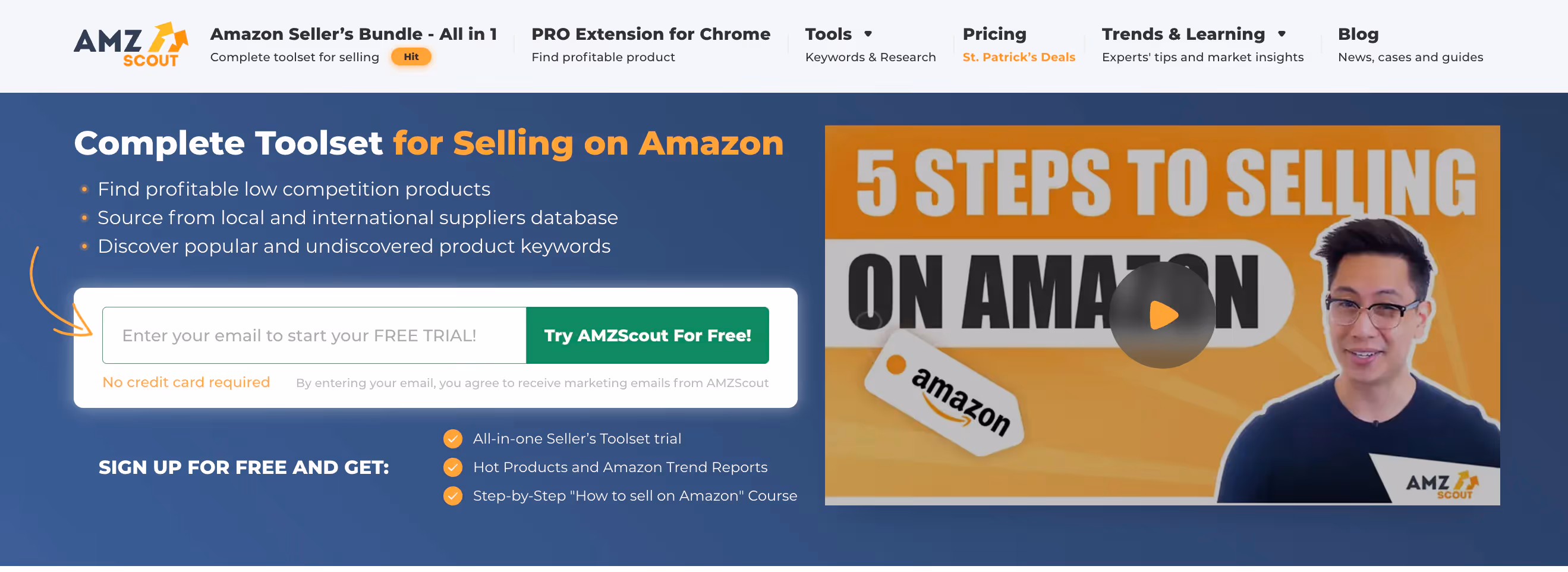Open PRO Extension for Chrome menu item
Screen dimensions: 1568x572
tap(650, 45)
